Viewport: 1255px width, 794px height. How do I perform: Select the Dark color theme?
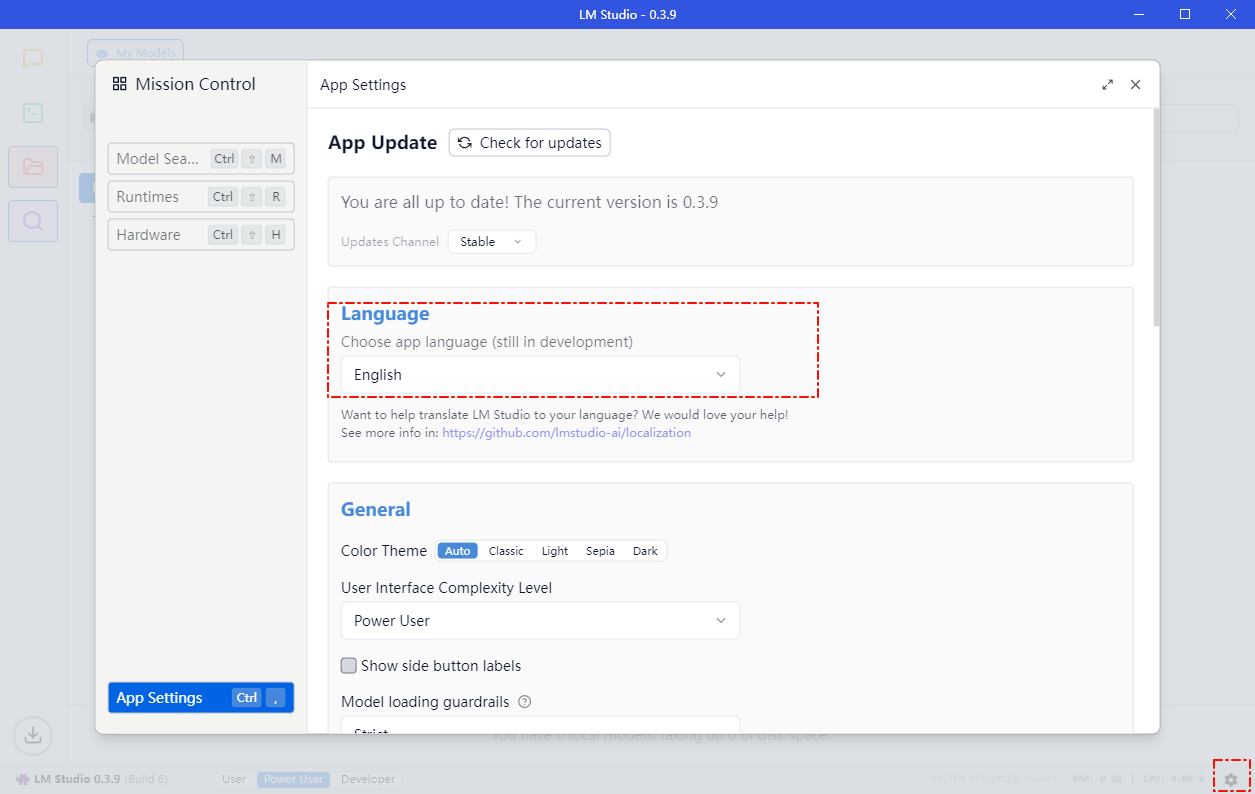point(645,551)
